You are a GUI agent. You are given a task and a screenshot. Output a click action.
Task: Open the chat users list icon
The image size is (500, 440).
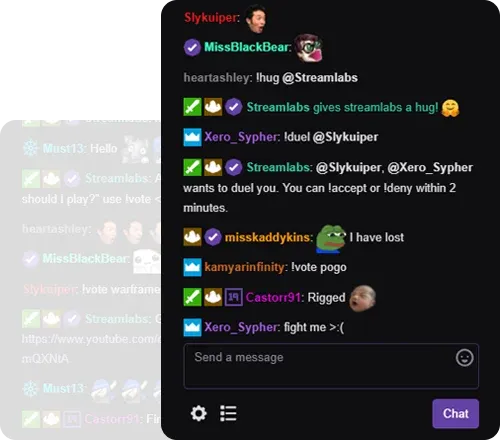(228, 414)
